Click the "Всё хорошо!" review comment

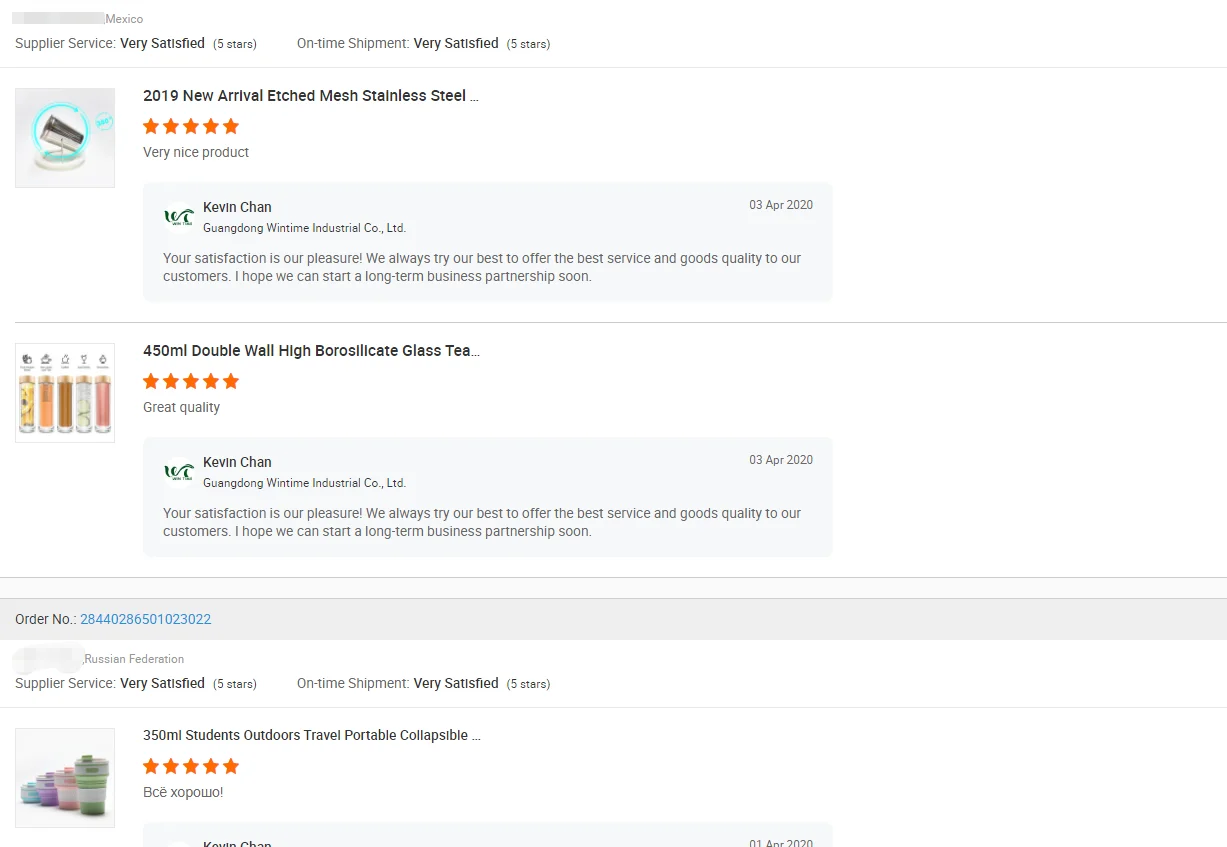click(183, 792)
